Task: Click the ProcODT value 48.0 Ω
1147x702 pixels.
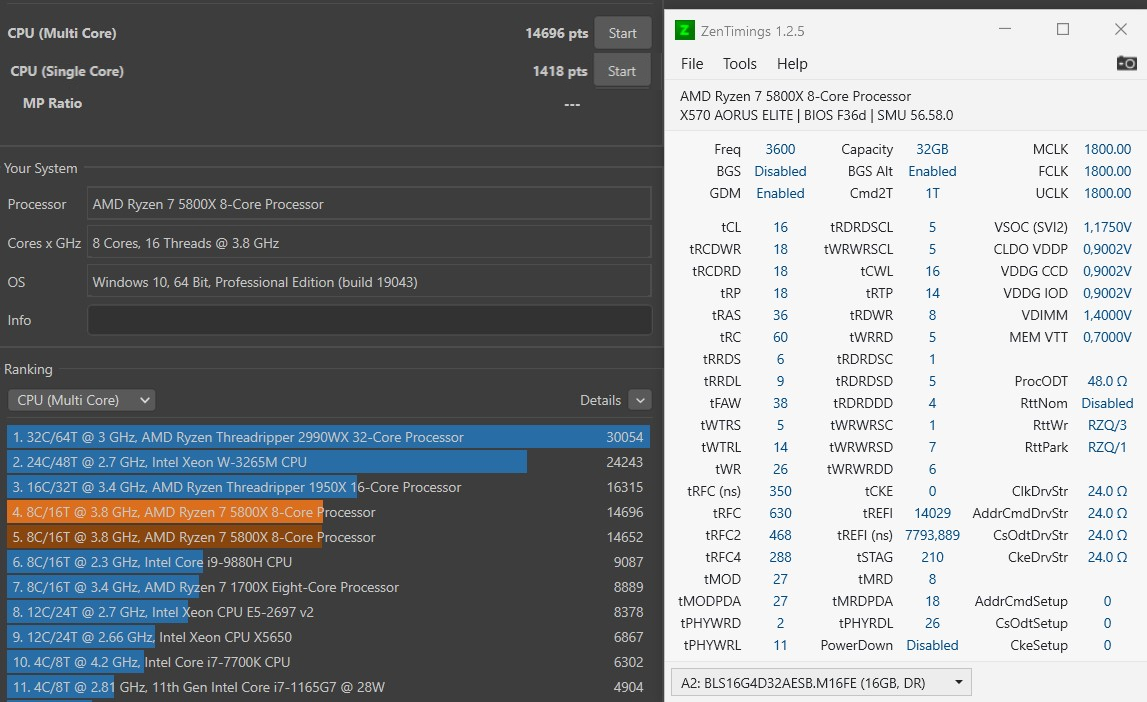Action: 1107,381
